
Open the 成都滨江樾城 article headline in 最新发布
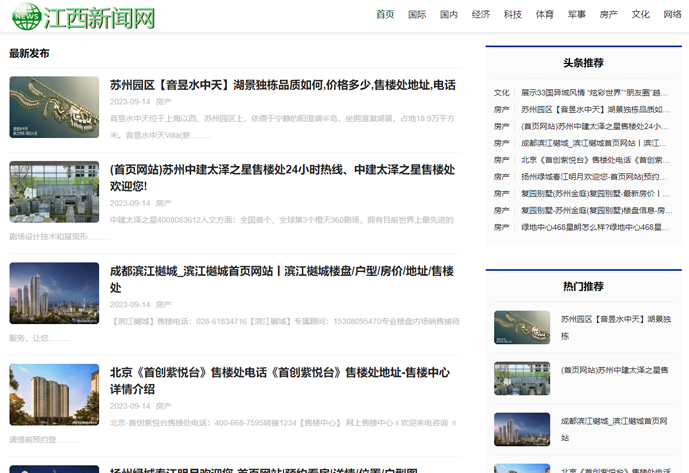click(x=282, y=278)
